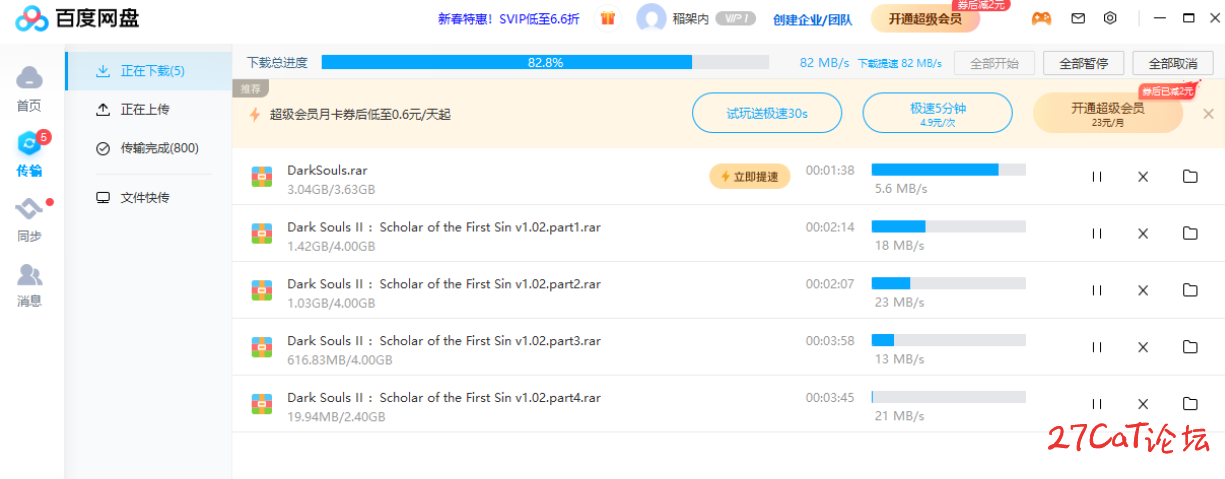Click the part1.rar progress bar
Viewport: 1225px width, 479px height.
point(949,226)
